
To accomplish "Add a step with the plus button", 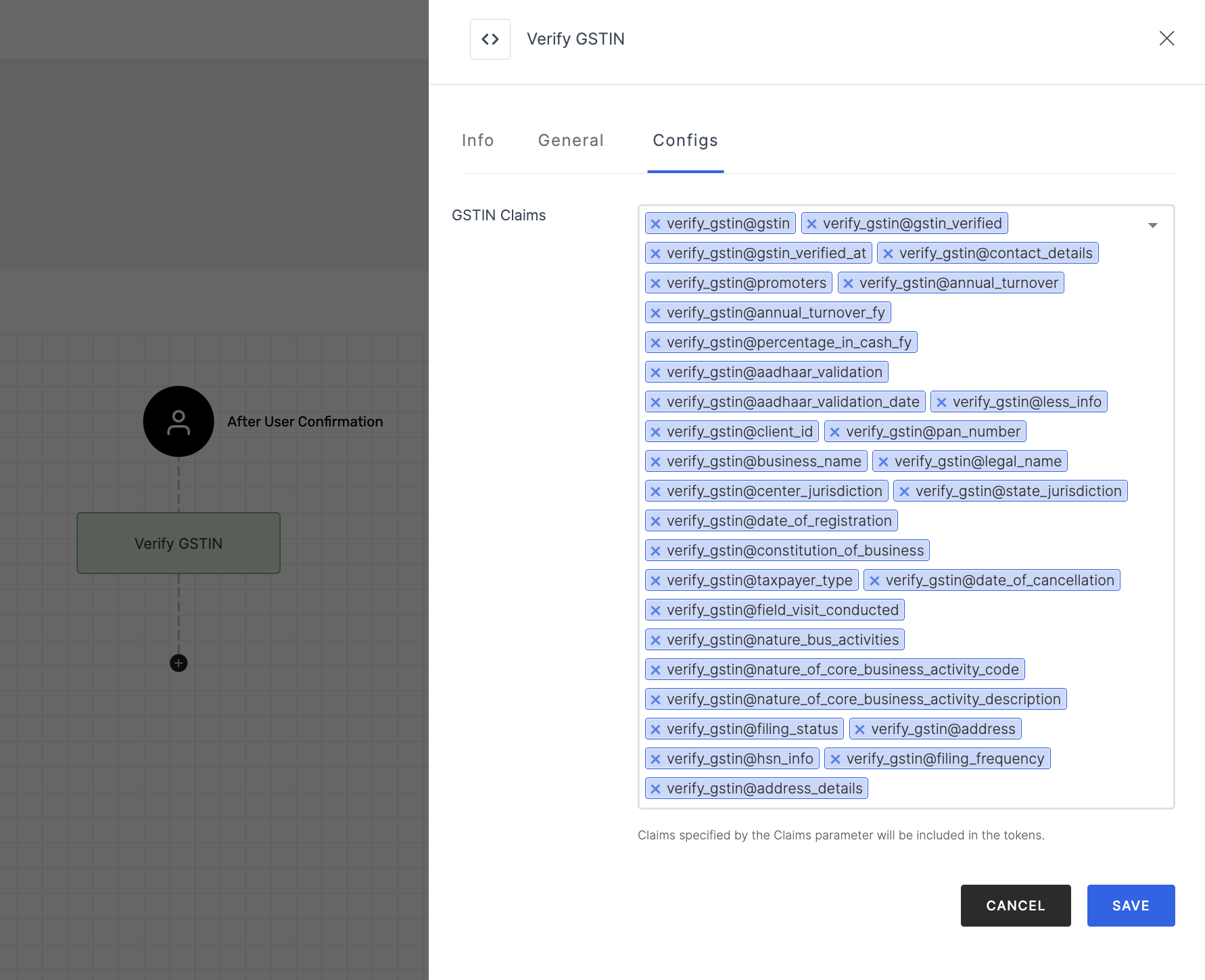I will tap(179, 663).
